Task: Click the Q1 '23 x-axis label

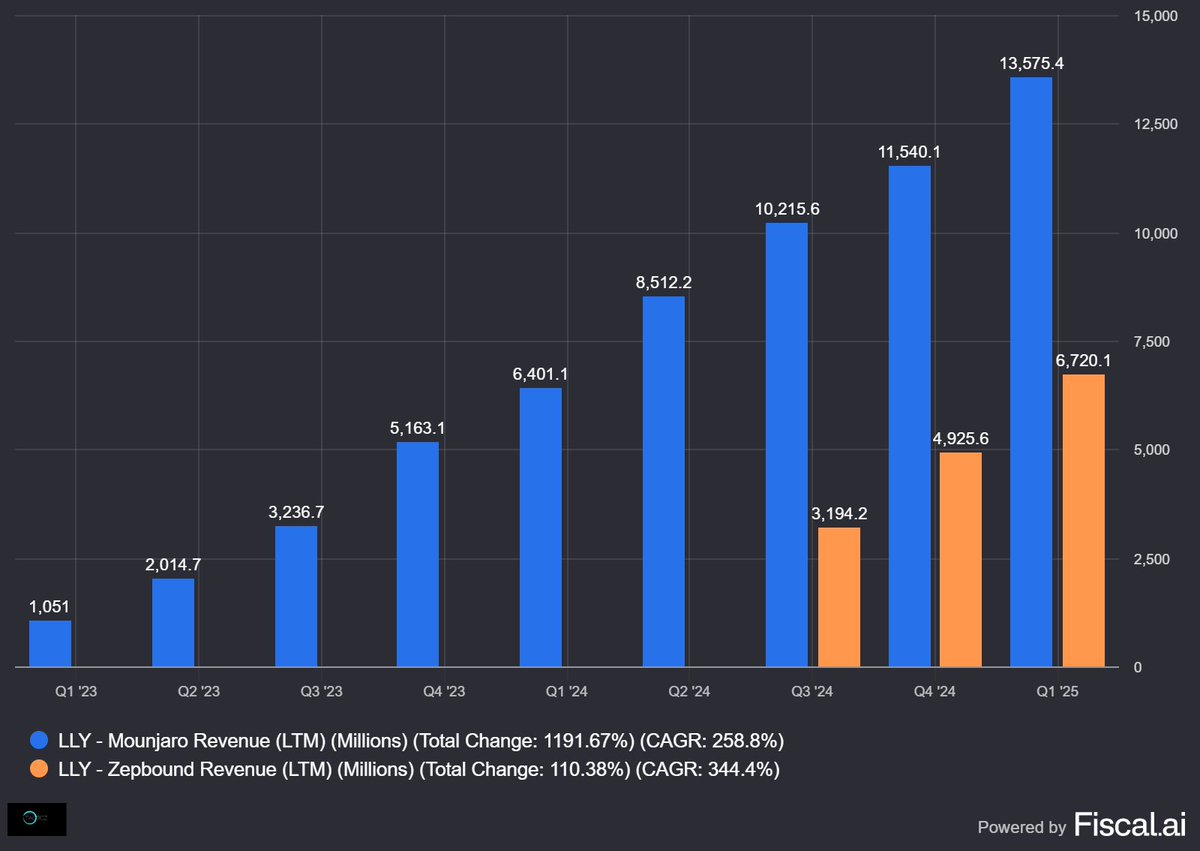Action: [x=76, y=692]
